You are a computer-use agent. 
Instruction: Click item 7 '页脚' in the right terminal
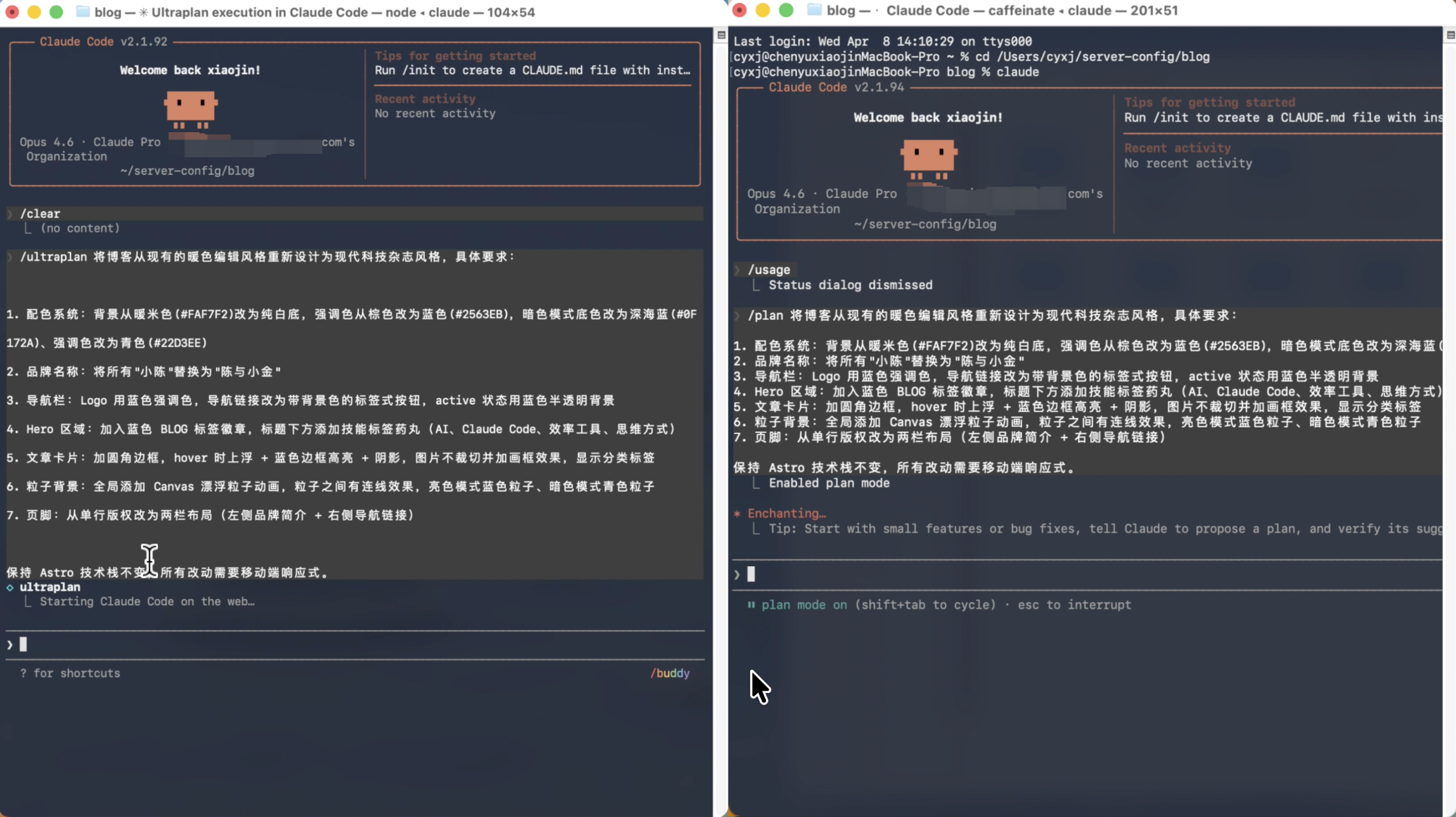click(x=950, y=438)
